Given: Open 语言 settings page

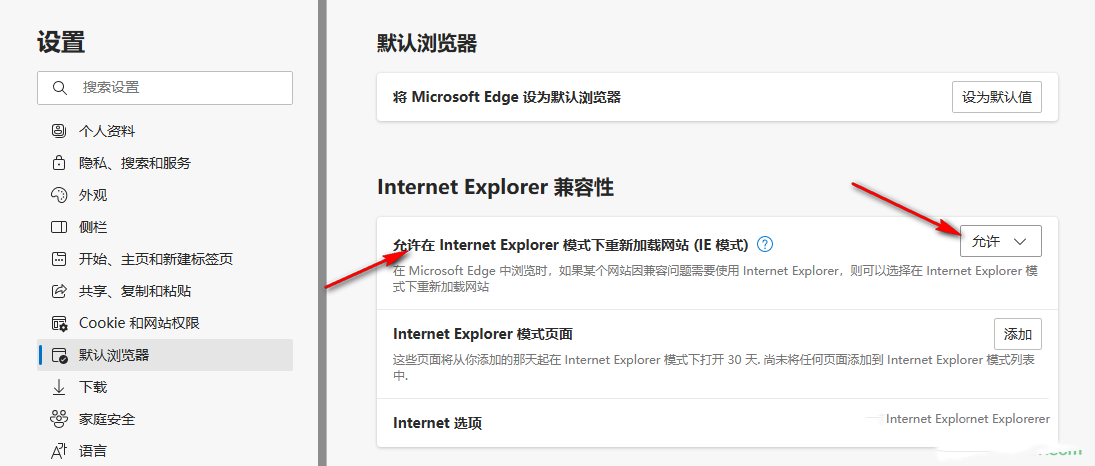Looking at the screenshot, I should (165, 451).
